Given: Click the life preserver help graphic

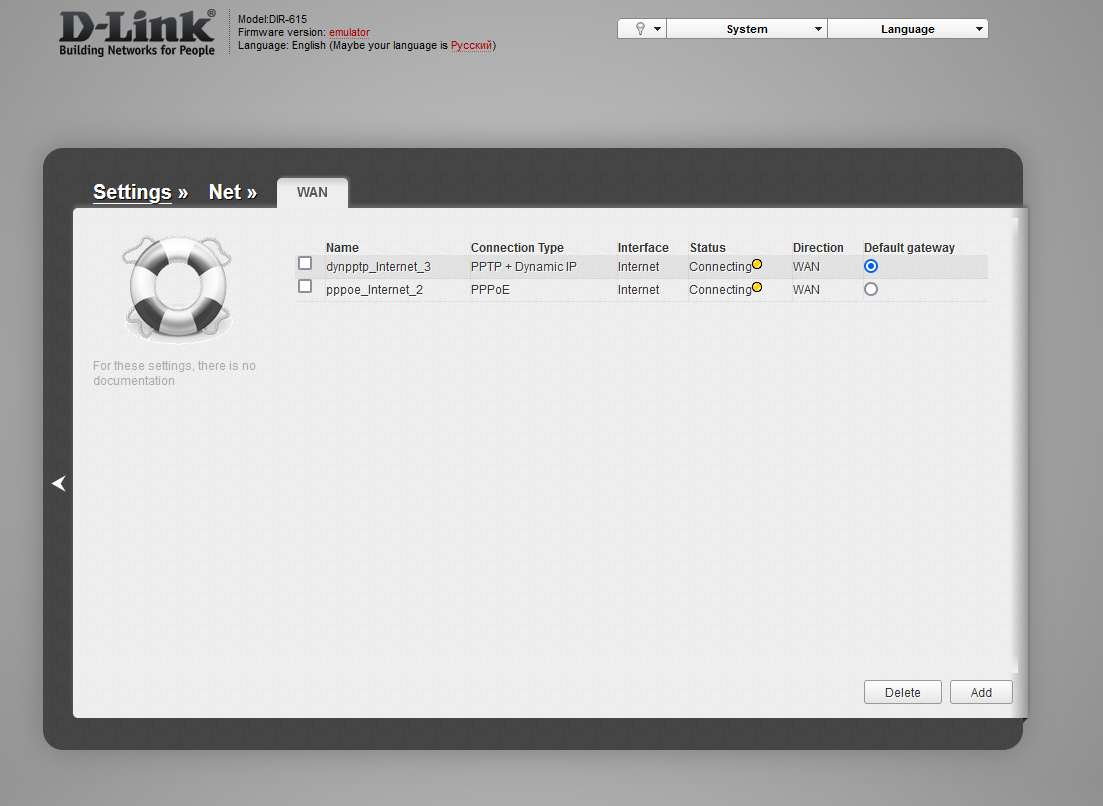Looking at the screenshot, I should coord(177,288).
